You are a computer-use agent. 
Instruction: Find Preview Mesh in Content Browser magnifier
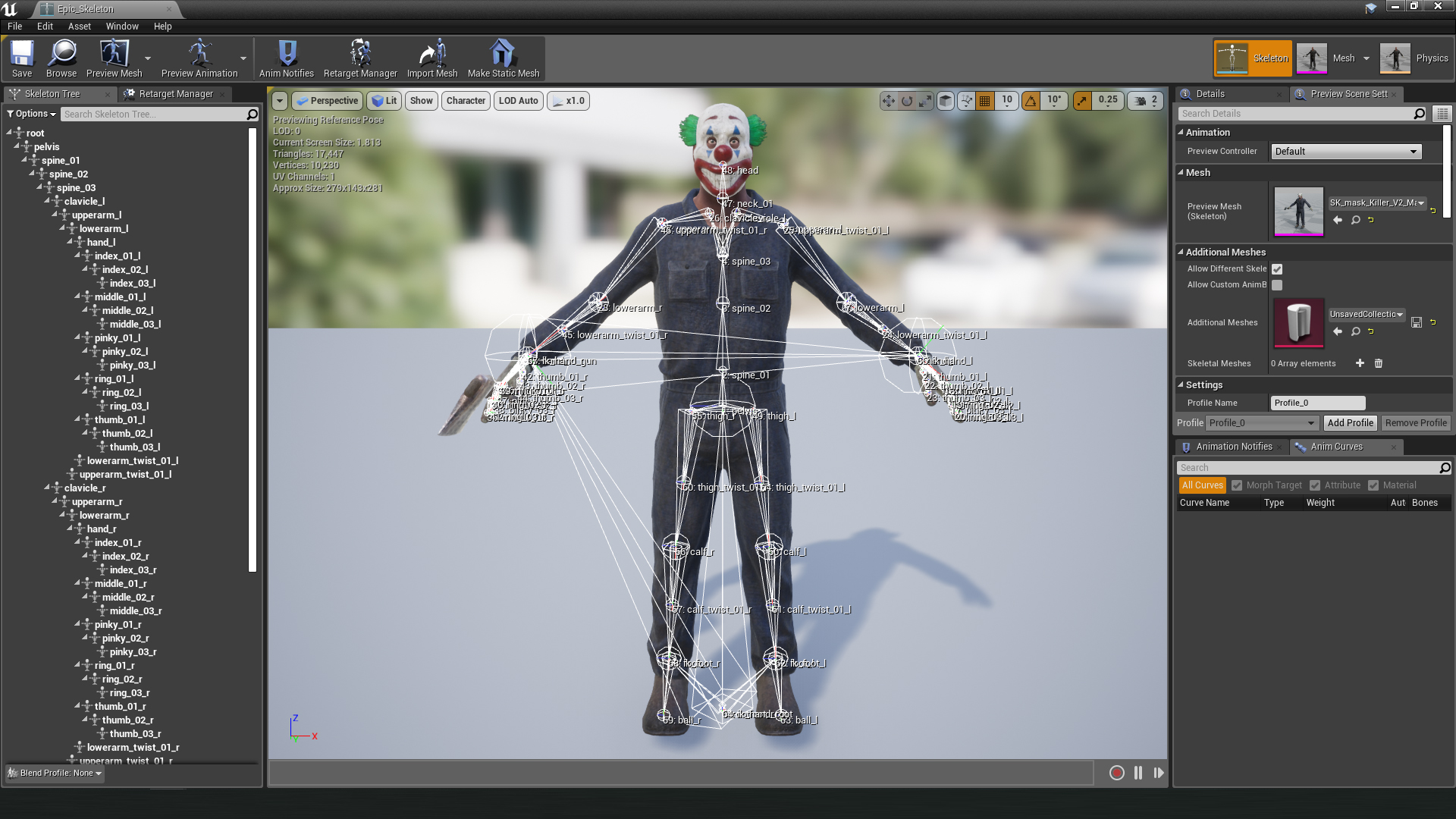coord(1355,221)
